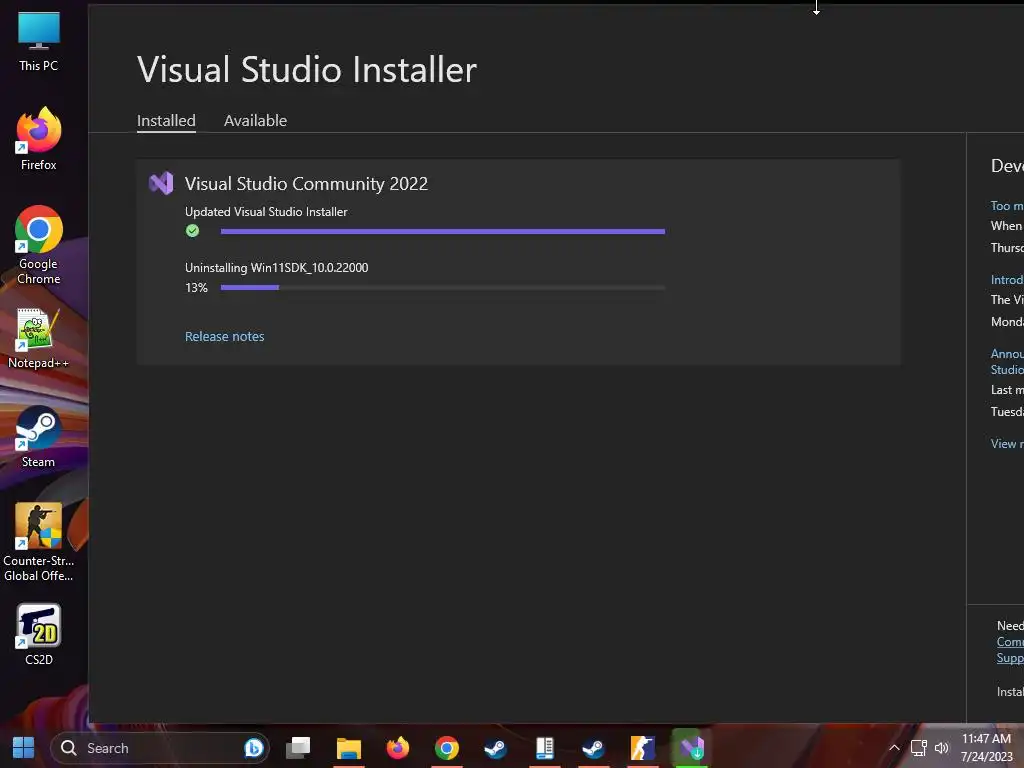The image size is (1024, 768).
Task: Select the Firefox desktop shortcut
Action: pos(39,138)
